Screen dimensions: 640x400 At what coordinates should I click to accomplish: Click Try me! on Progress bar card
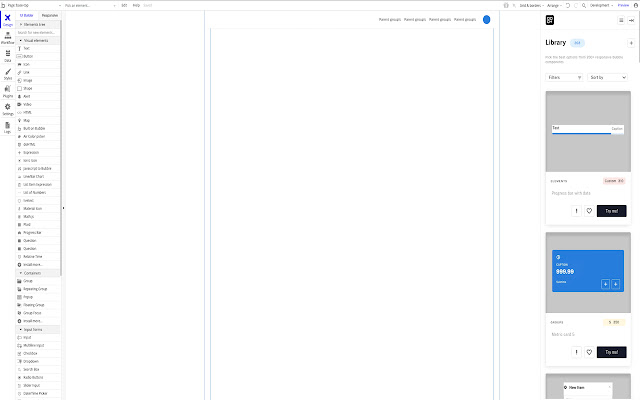pyautogui.click(x=611, y=211)
